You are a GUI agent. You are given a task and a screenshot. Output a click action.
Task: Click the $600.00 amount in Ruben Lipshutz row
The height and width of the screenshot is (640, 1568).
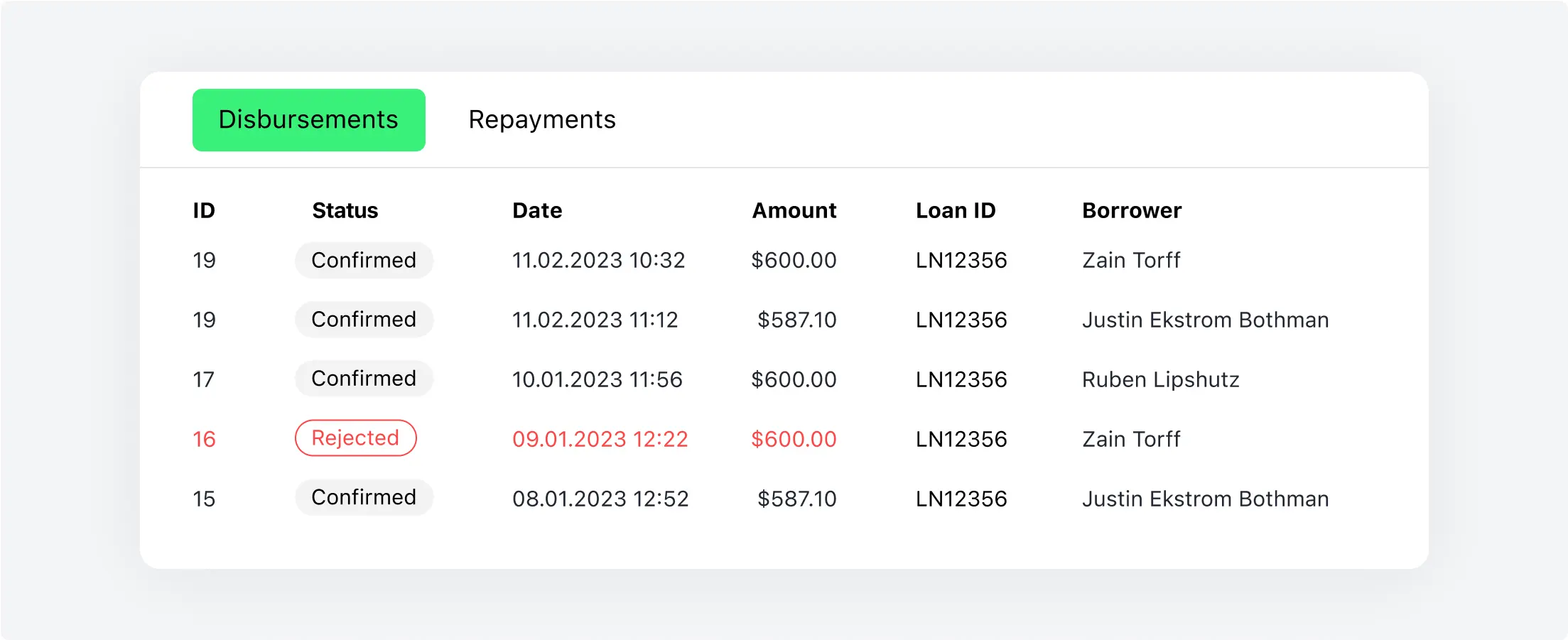click(x=794, y=380)
